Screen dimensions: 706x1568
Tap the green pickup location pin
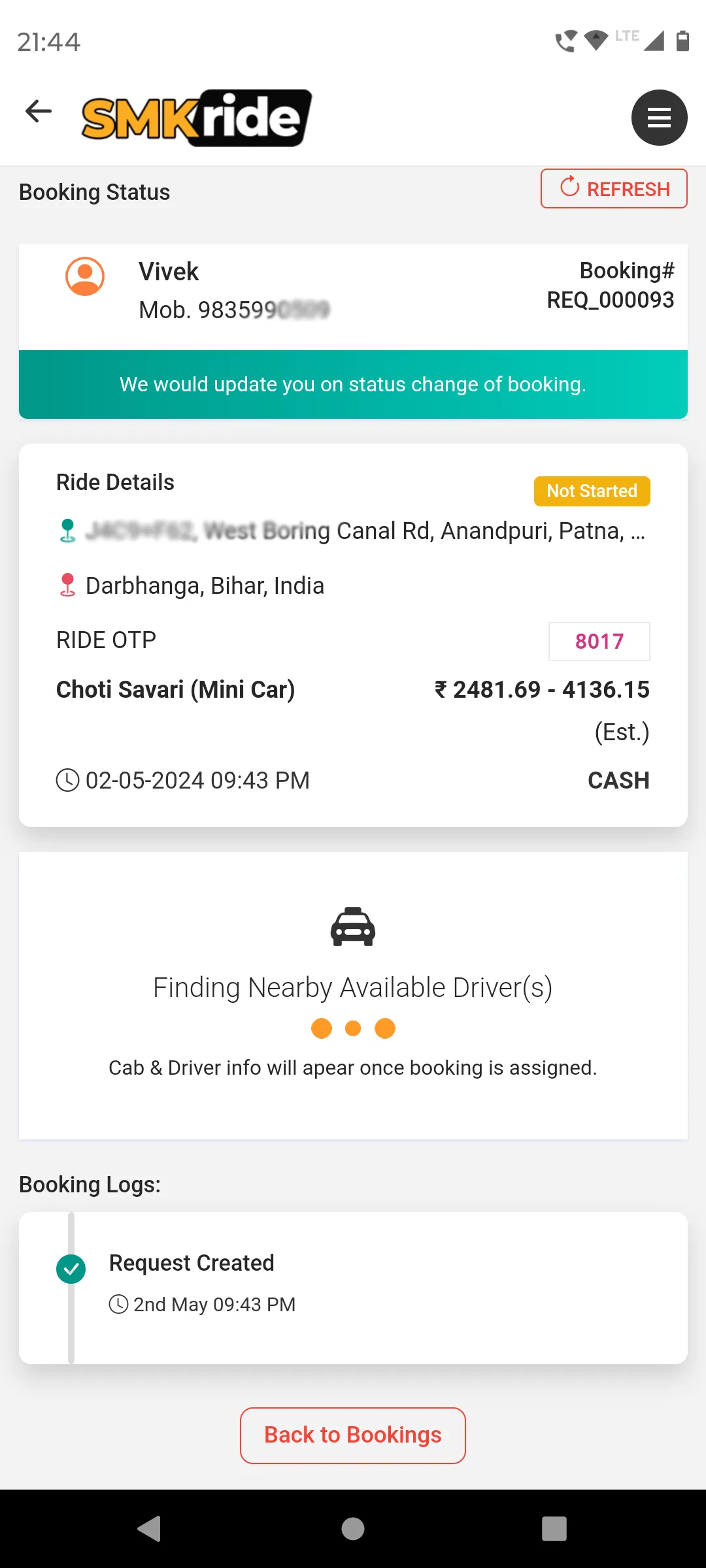pyautogui.click(x=67, y=531)
